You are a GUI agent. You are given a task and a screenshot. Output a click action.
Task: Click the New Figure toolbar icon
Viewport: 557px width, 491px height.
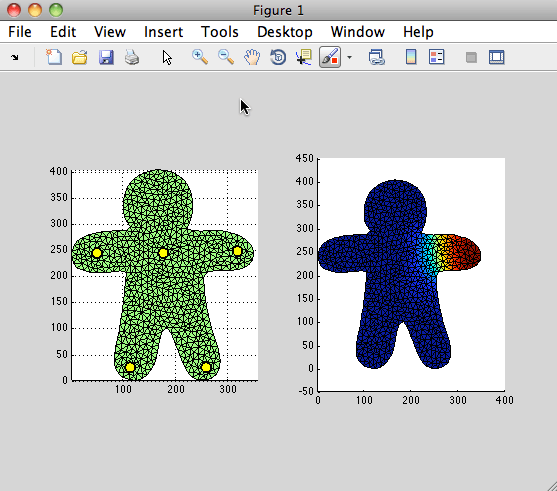[54, 57]
